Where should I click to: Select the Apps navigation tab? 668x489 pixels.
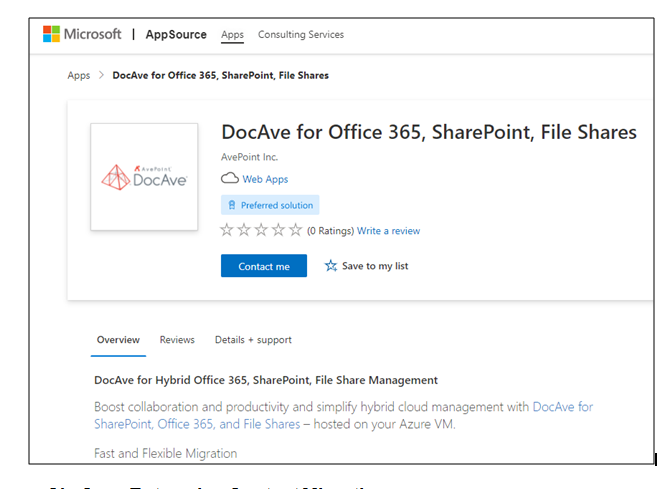[x=232, y=35]
